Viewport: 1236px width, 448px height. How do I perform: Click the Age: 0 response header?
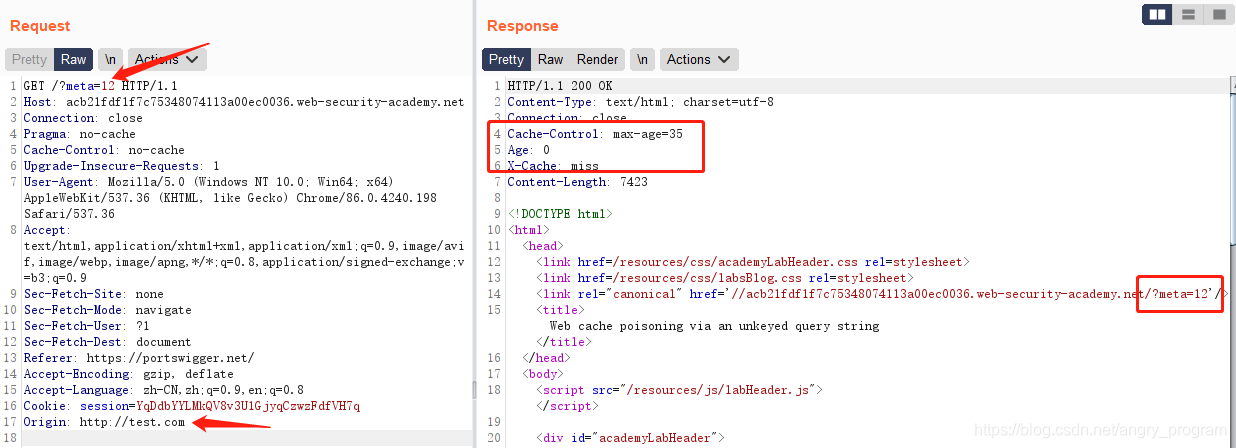tap(528, 150)
